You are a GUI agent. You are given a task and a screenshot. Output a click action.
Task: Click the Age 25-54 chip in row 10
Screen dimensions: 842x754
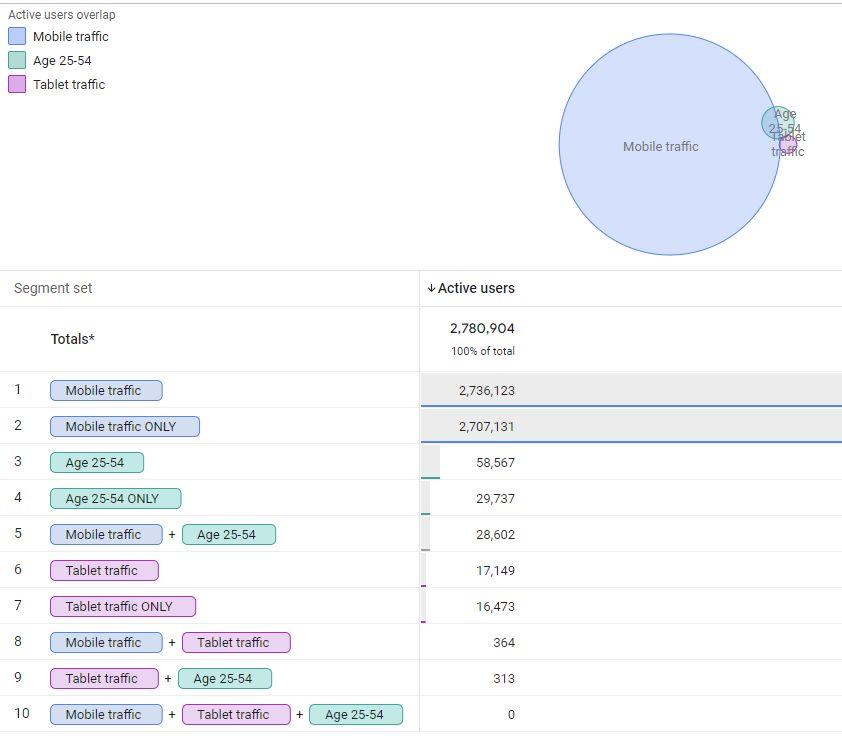pos(356,714)
